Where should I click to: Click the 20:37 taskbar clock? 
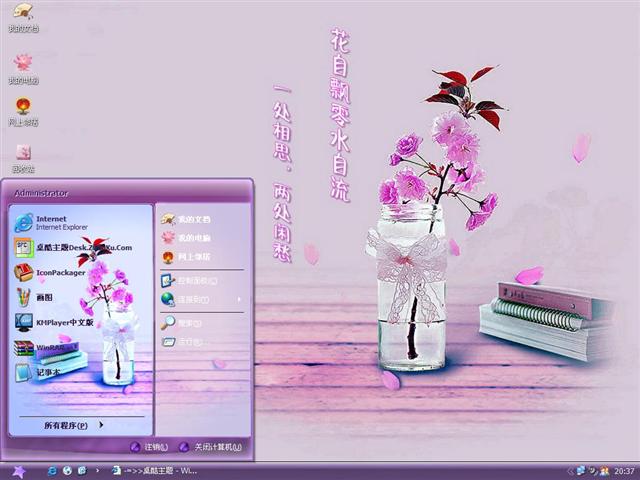pos(624,471)
